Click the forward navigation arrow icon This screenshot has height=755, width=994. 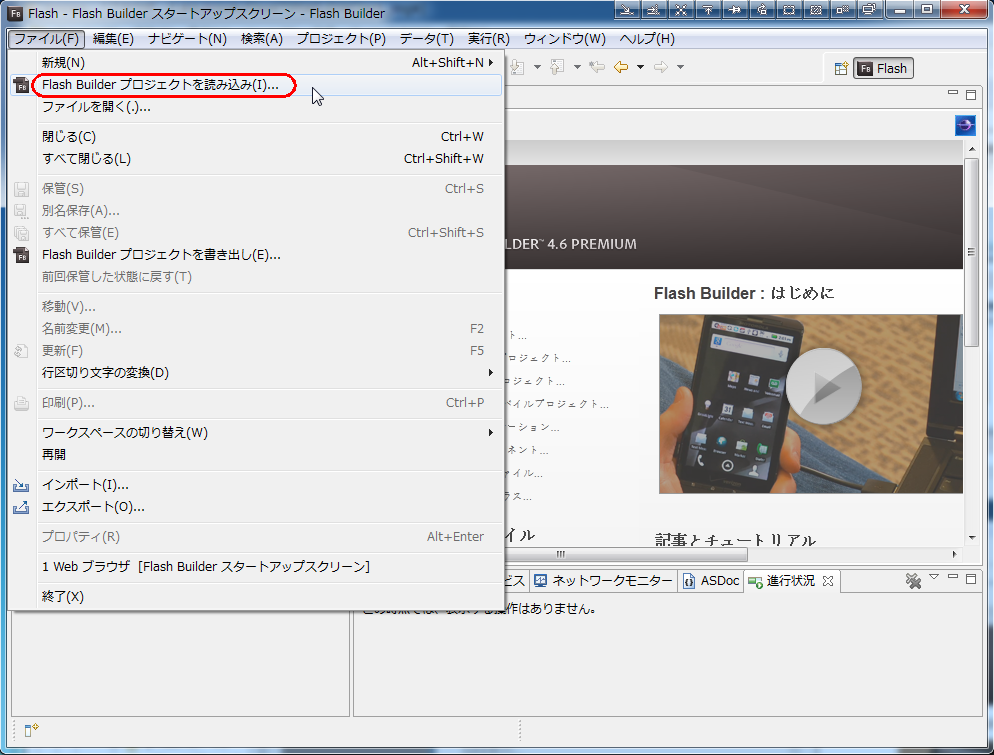pos(661,67)
